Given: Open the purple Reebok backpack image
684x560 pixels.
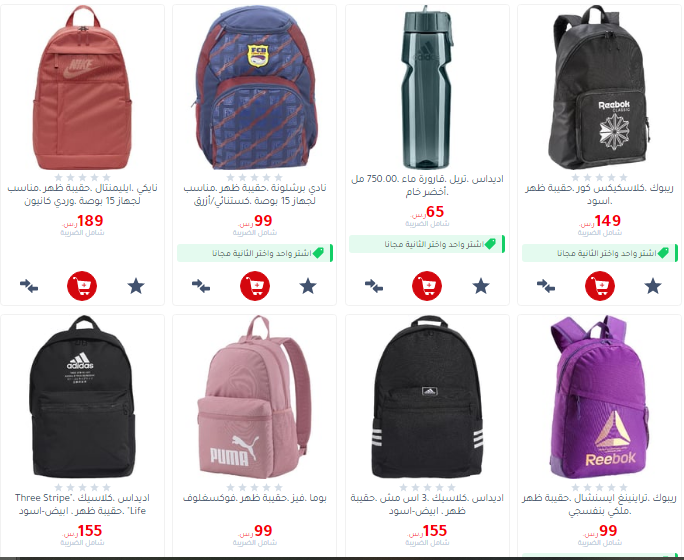Looking at the screenshot, I should pos(600,397).
